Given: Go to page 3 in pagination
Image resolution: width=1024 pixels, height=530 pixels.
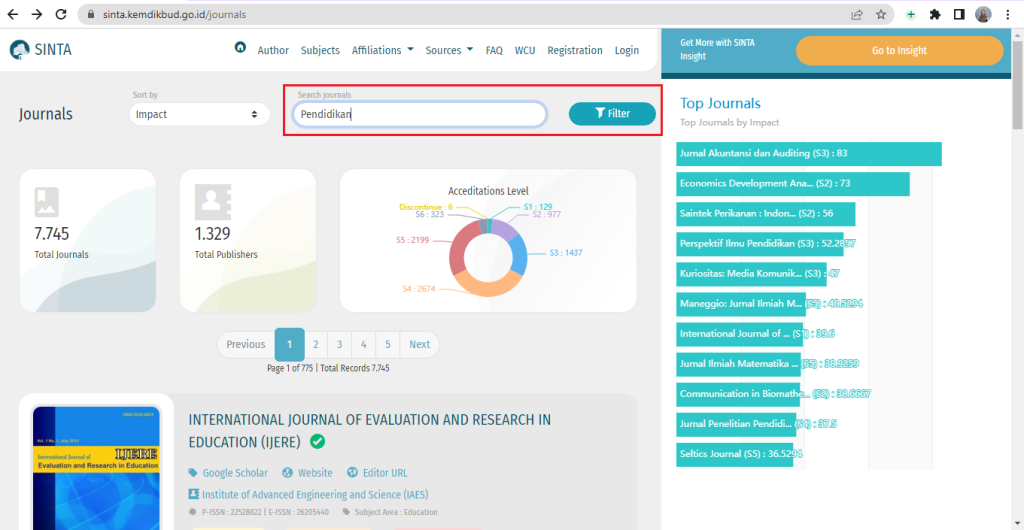Looking at the screenshot, I should coord(340,345).
